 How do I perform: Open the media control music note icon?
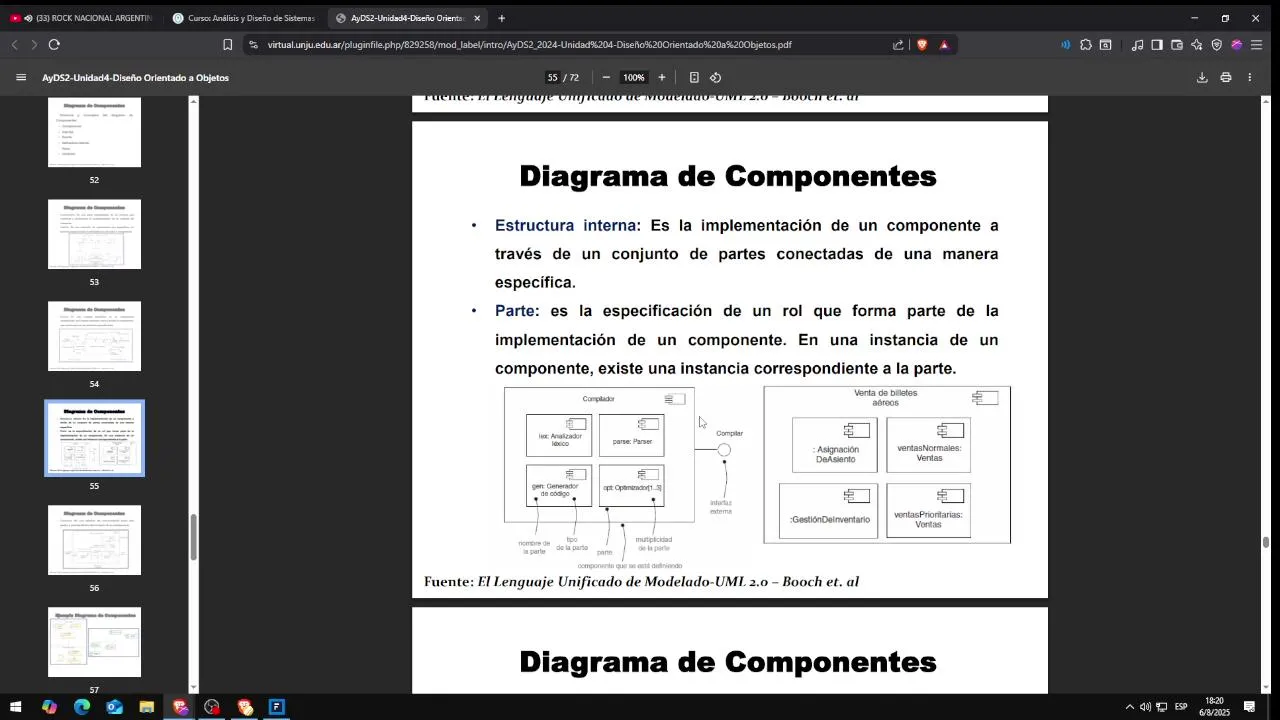tap(1137, 44)
